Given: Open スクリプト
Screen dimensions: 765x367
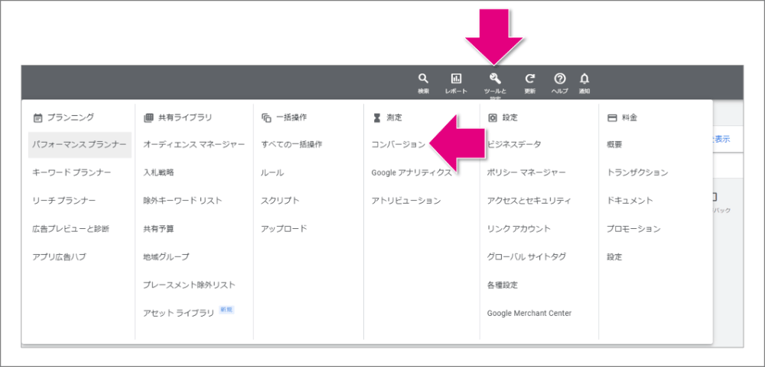Looking at the screenshot, I should (x=281, y=201).
